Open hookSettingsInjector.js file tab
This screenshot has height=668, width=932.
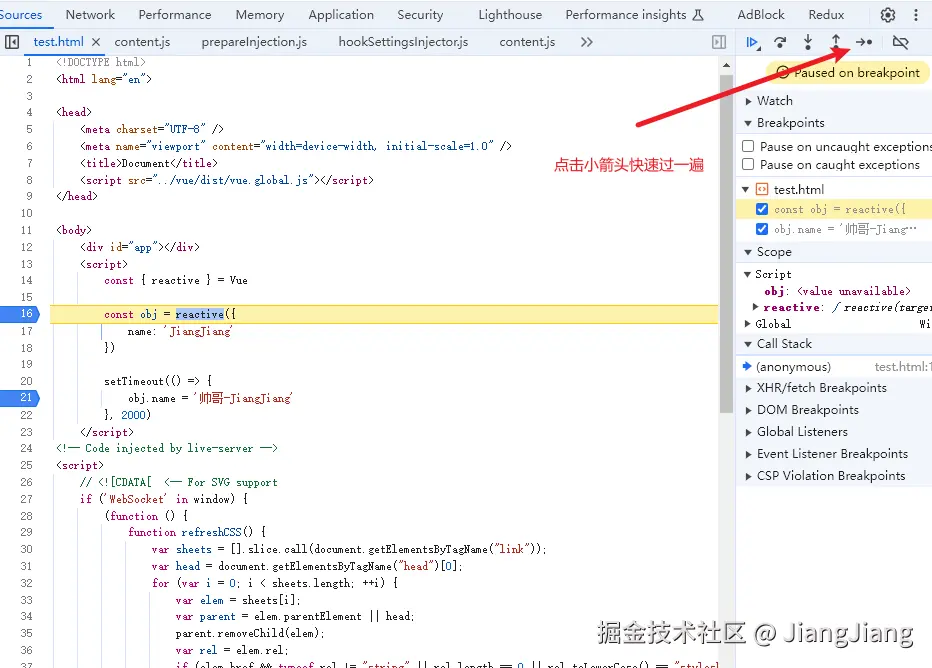click(x=403, y=42)
